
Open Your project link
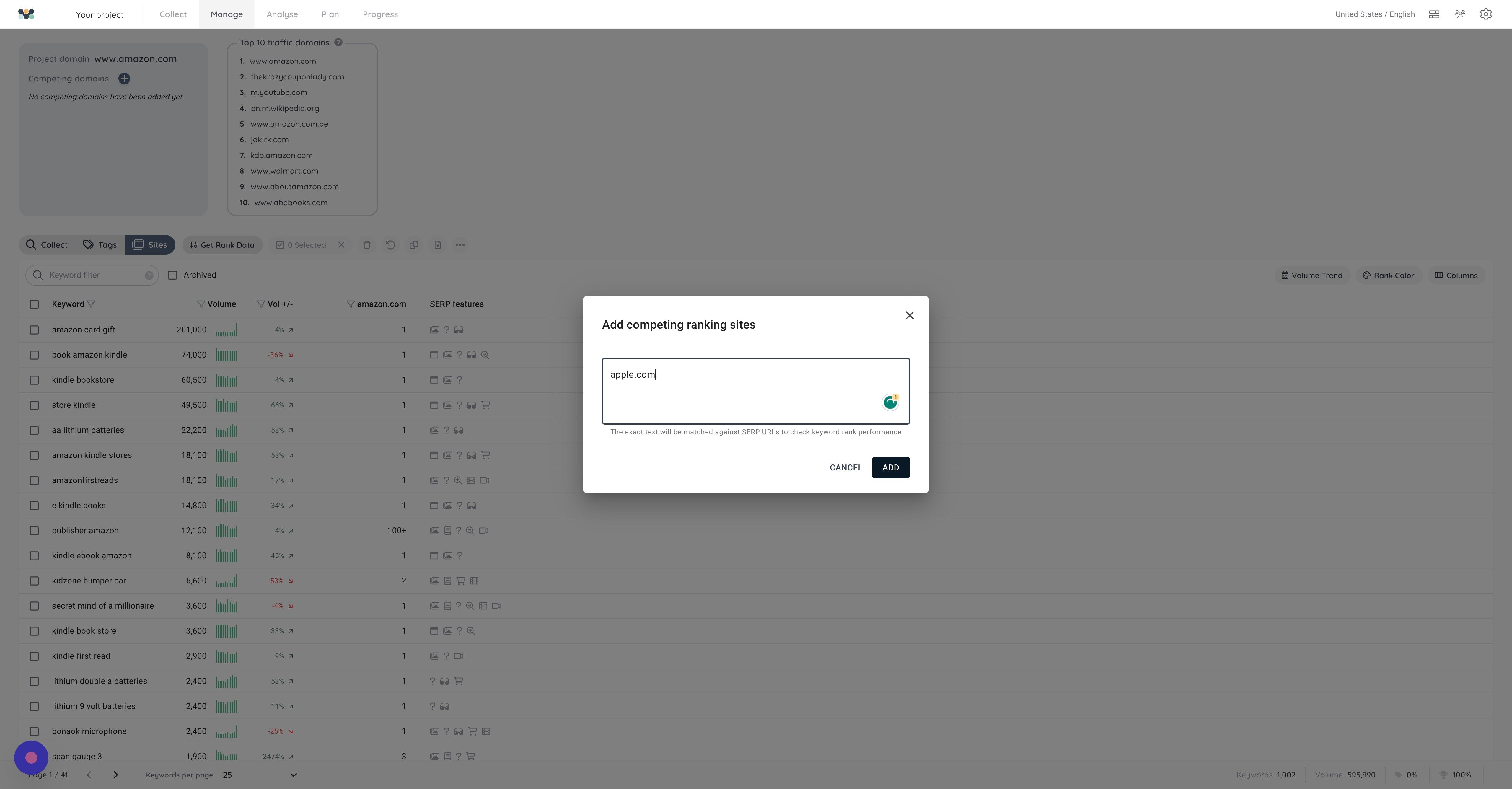[x=100, y=15]
